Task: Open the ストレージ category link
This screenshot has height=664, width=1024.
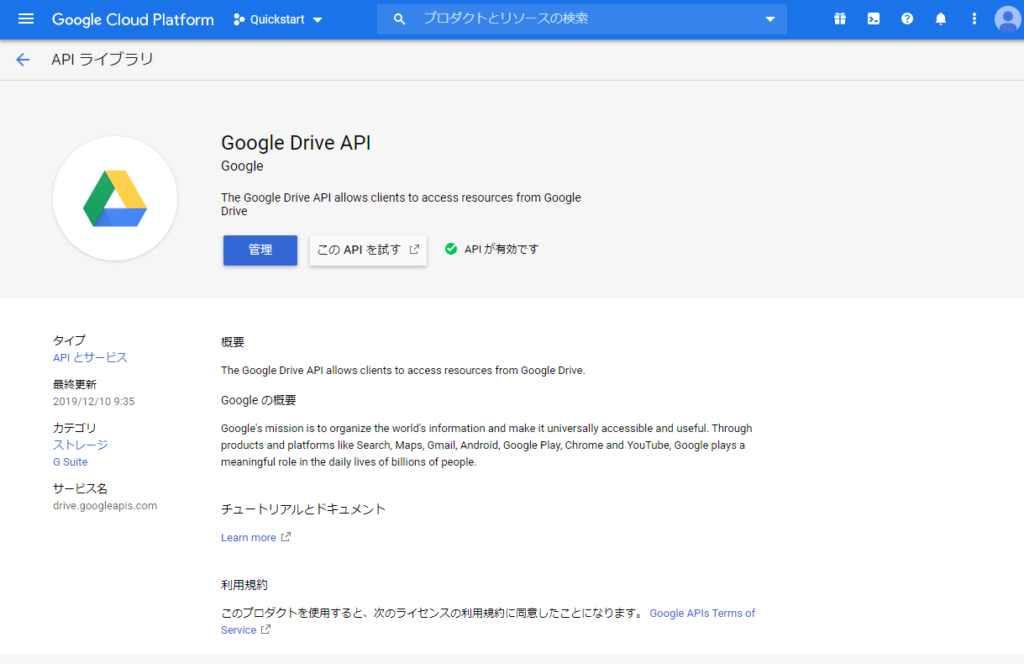Action: point(80,445)
